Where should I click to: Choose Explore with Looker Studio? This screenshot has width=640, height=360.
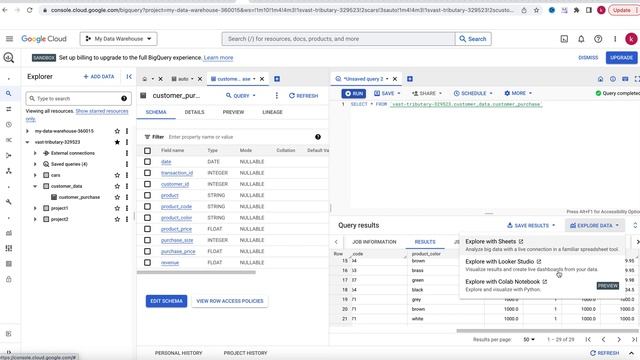click(542, 265)
